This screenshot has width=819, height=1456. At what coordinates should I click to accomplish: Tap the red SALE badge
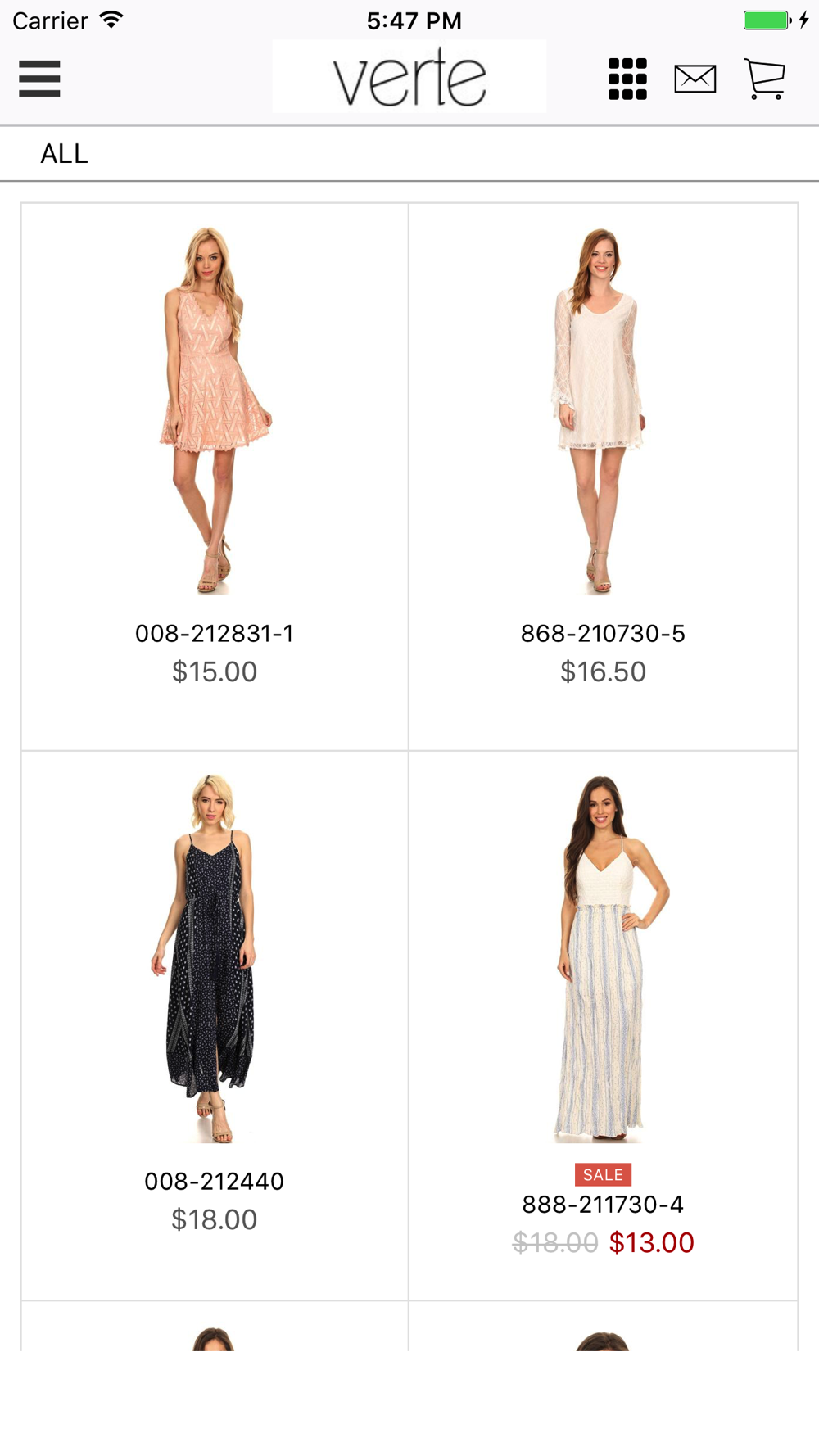(x=603, y=1174)
